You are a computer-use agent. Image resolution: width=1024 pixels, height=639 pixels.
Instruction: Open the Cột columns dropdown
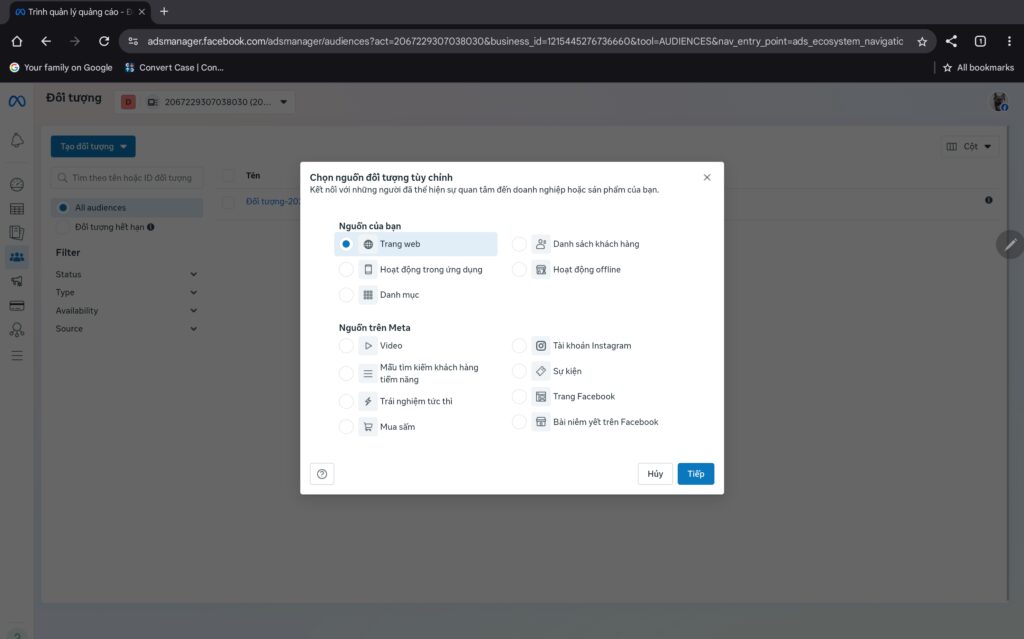click(x=969, y=147)
